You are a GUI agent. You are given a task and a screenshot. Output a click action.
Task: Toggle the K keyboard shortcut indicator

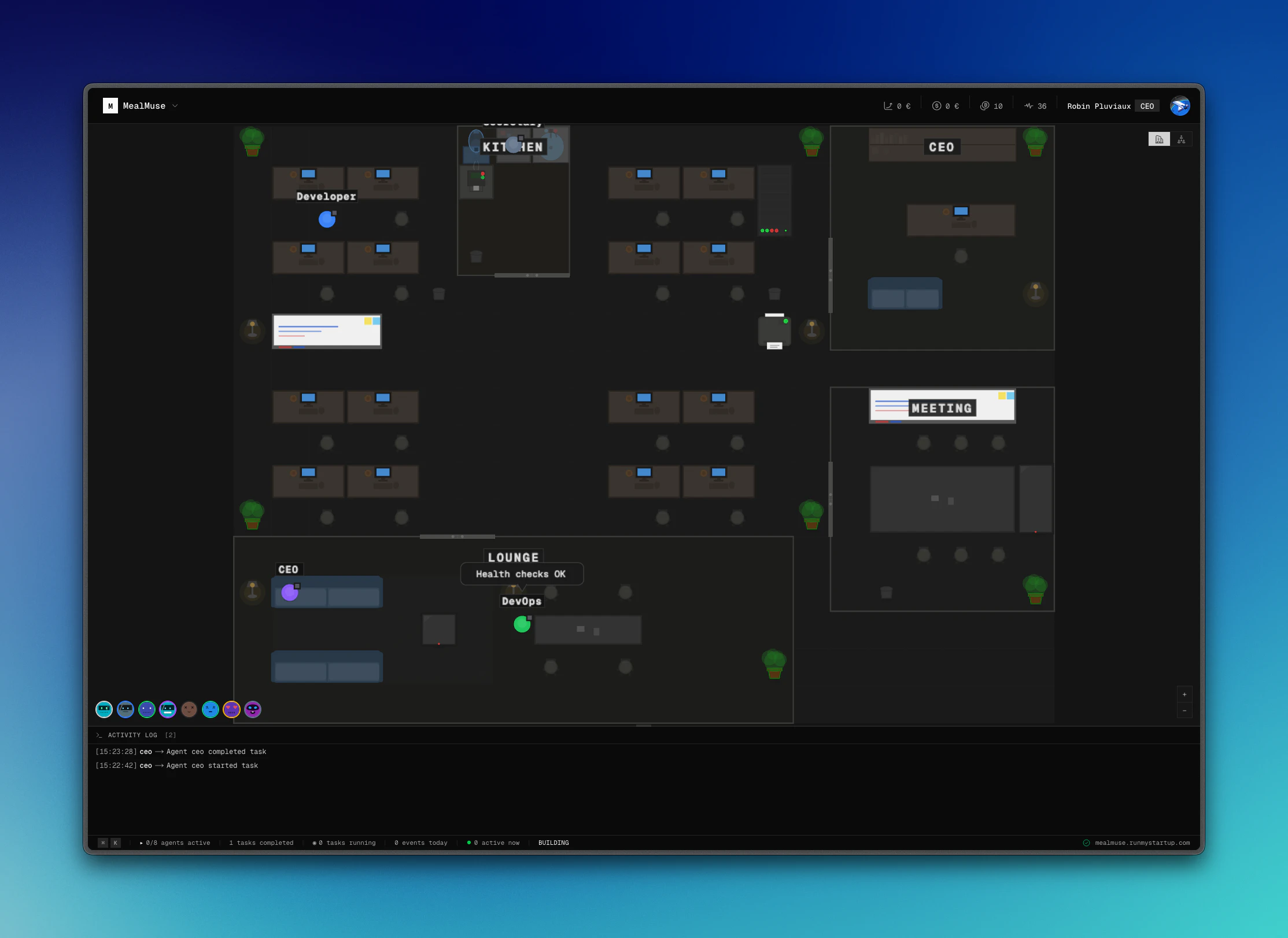(116, 843)
